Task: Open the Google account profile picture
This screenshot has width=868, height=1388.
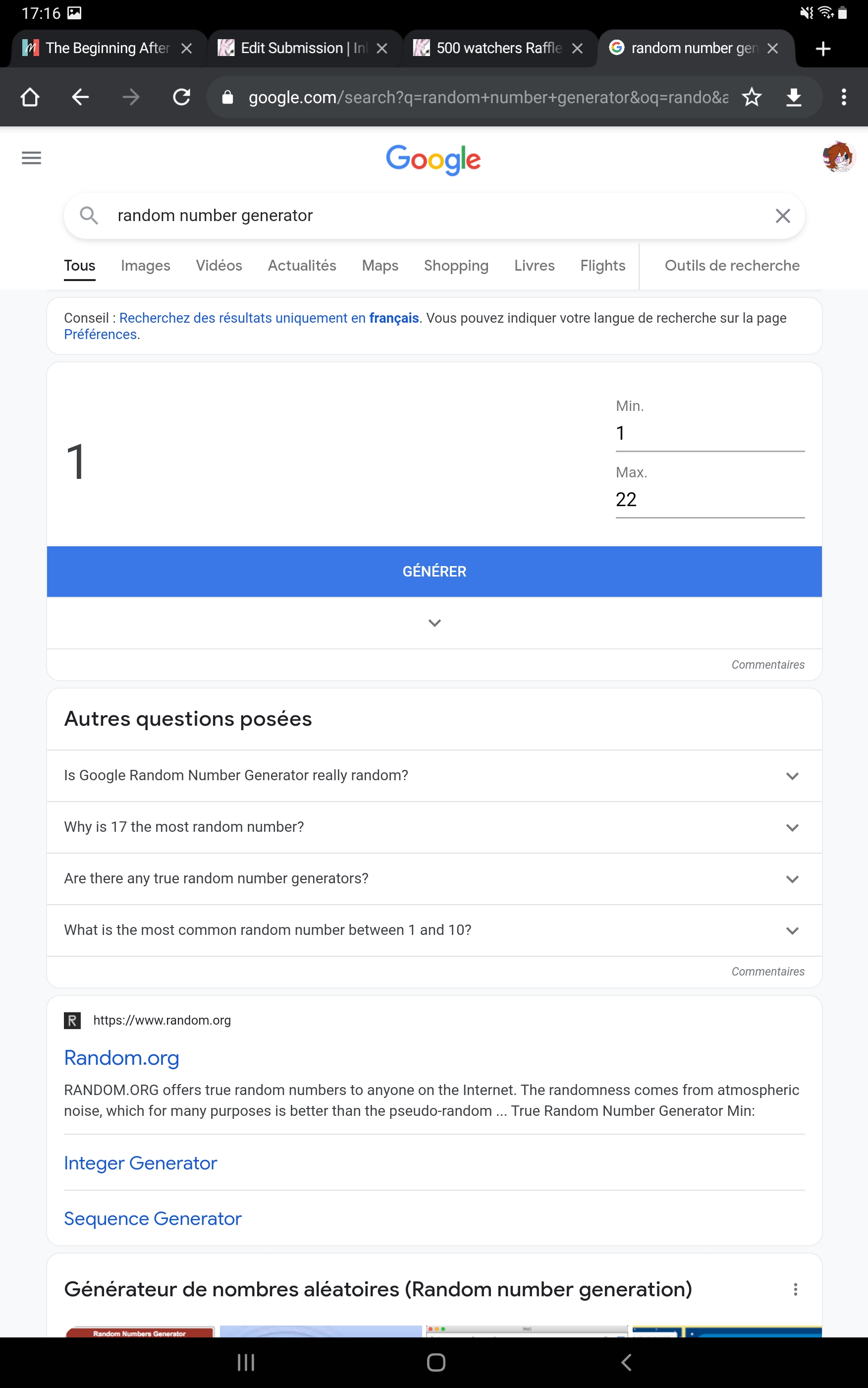Action: click(838, 157)
